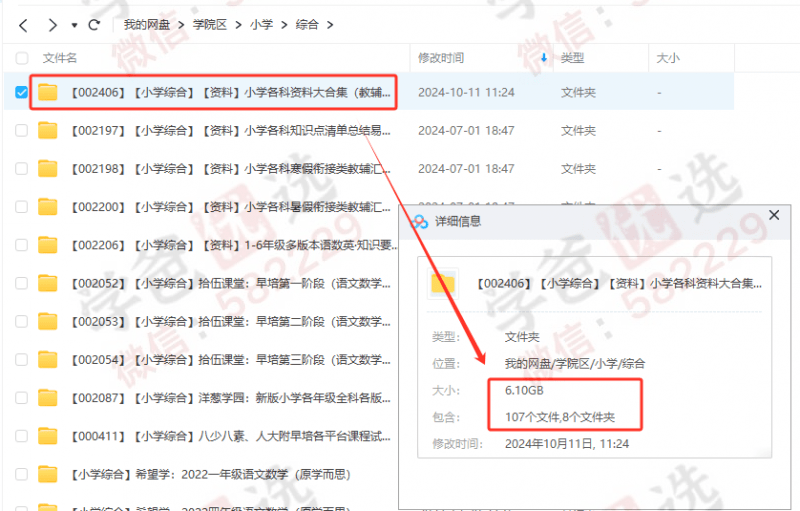Screen dimensions: 800x511
Task: Click folder thumbnail in 详细信息 dialog
Action: [443, 283]
